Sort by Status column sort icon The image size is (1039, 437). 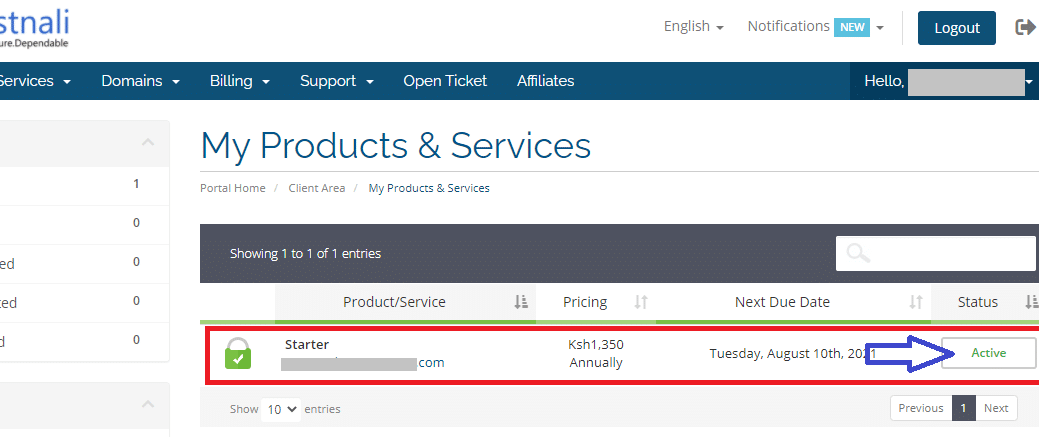[x=1031, y=302]
